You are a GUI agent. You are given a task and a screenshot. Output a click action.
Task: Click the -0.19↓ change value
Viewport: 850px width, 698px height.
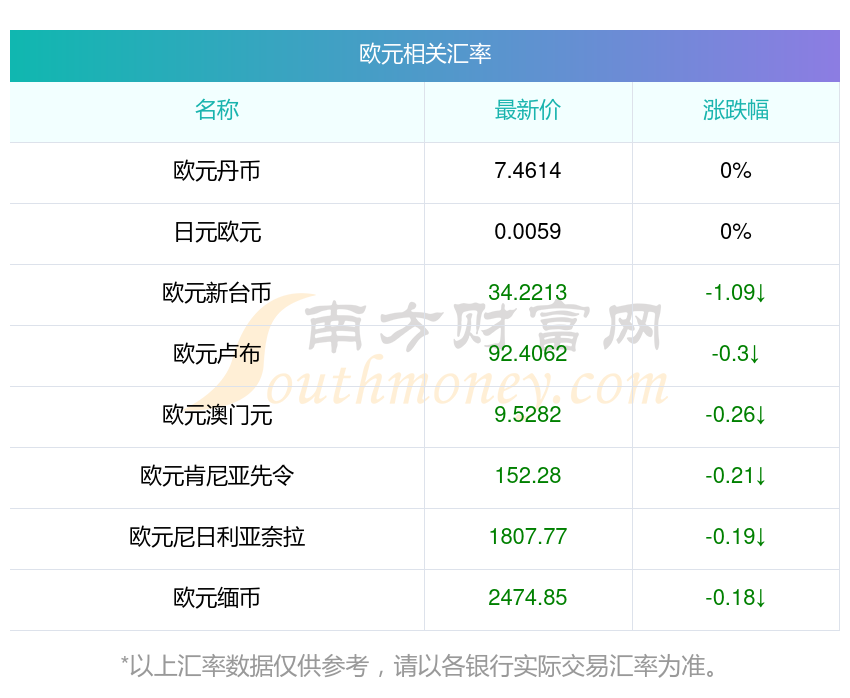pyautogui.click(x=736, y=537)
